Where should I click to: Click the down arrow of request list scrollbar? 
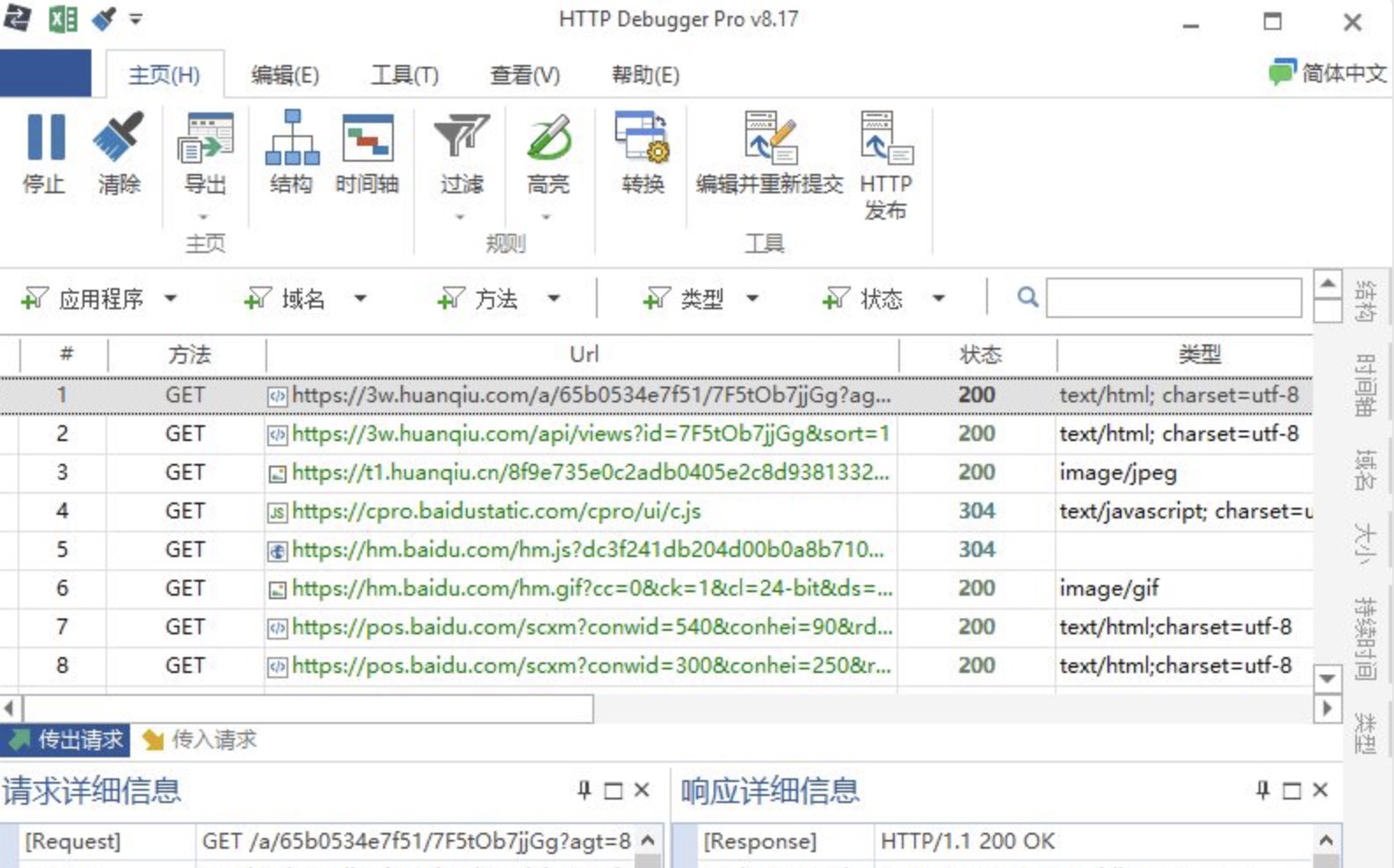1327,677
